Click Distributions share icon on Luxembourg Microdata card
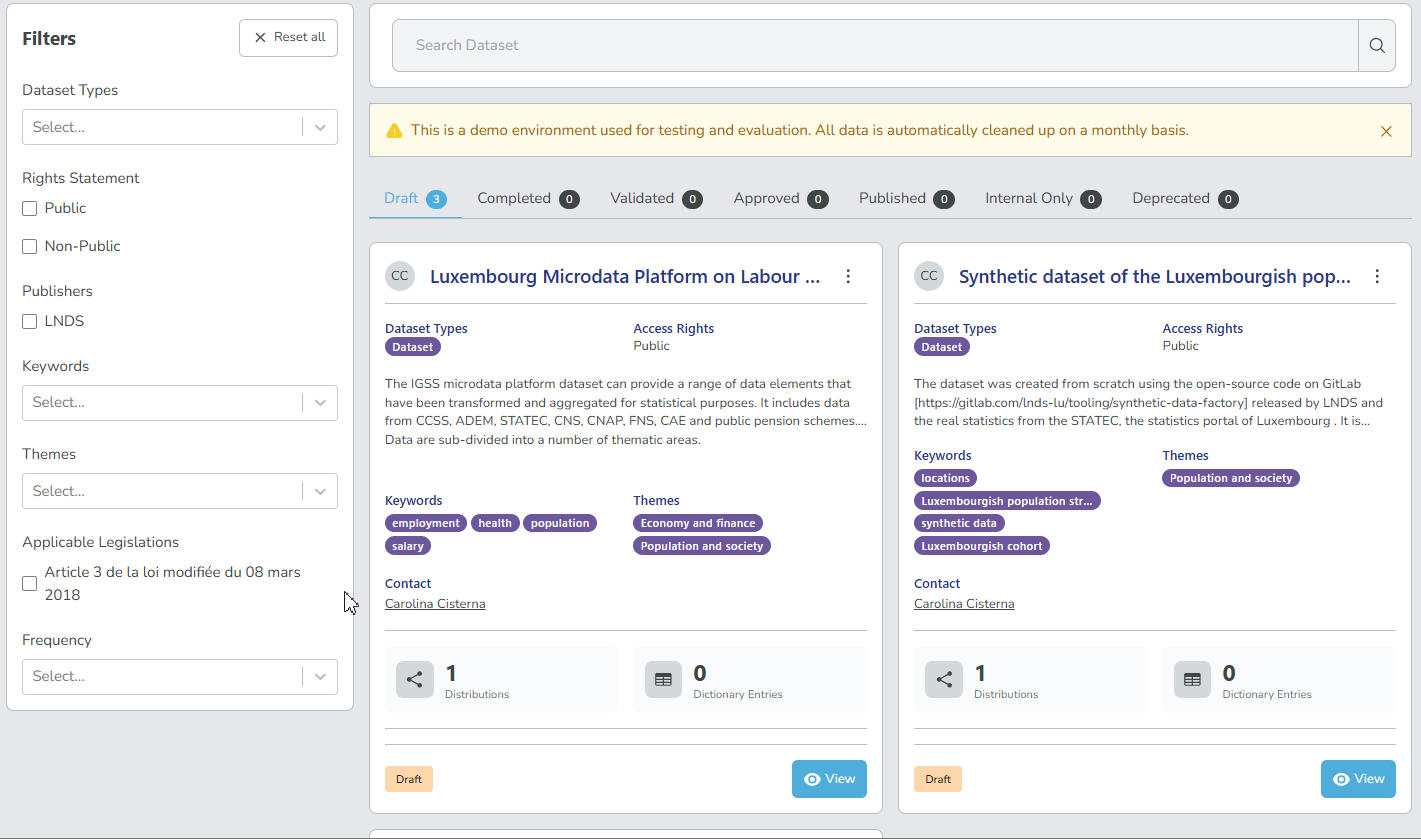This screenshot has height=839, width=1421. click(x=414, y=679)
